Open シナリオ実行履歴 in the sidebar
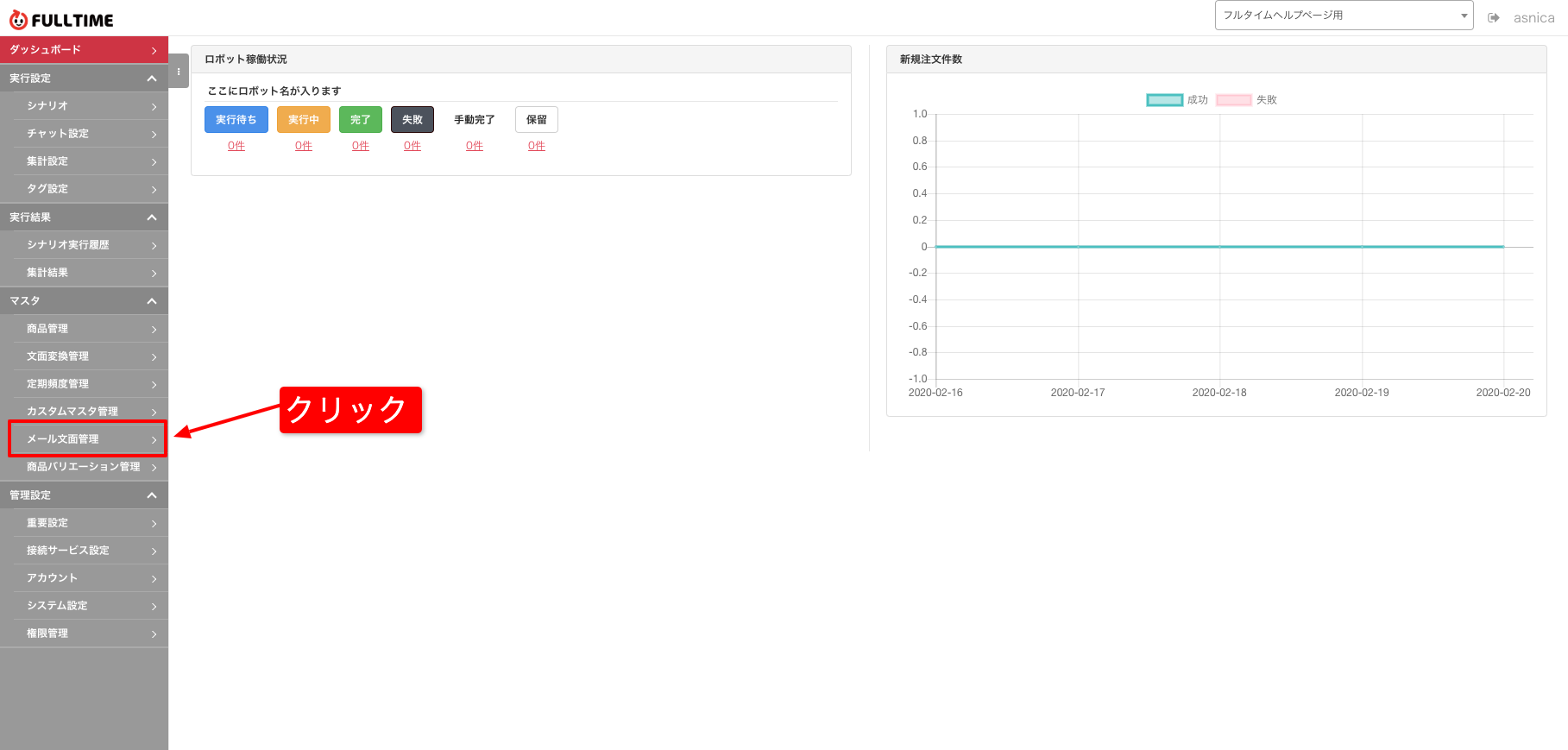 click(84, 245)
